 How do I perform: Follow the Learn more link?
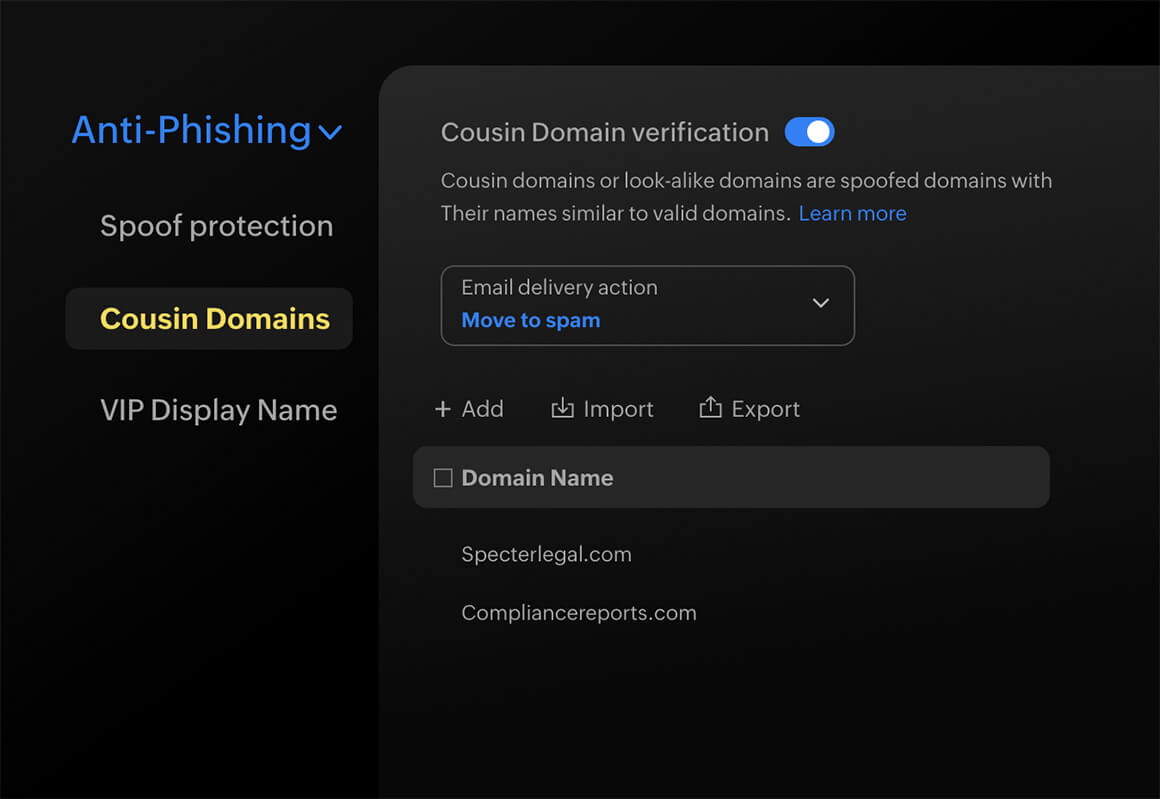852,213
